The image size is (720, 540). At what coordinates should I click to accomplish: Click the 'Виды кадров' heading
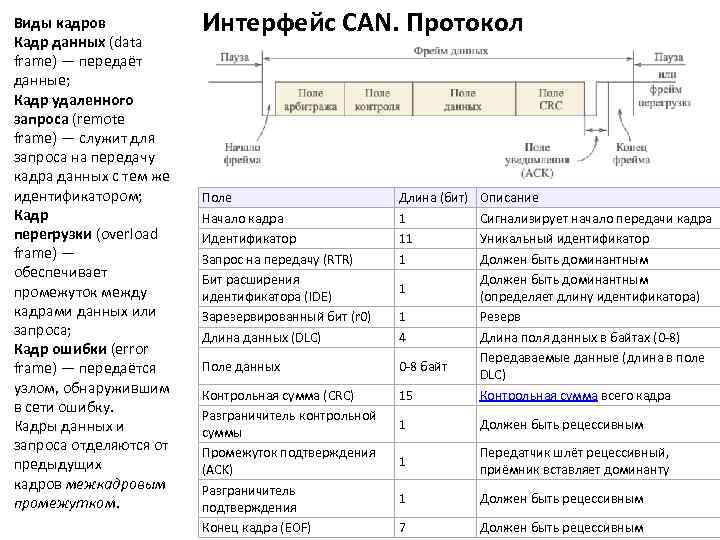click(60, 23)
